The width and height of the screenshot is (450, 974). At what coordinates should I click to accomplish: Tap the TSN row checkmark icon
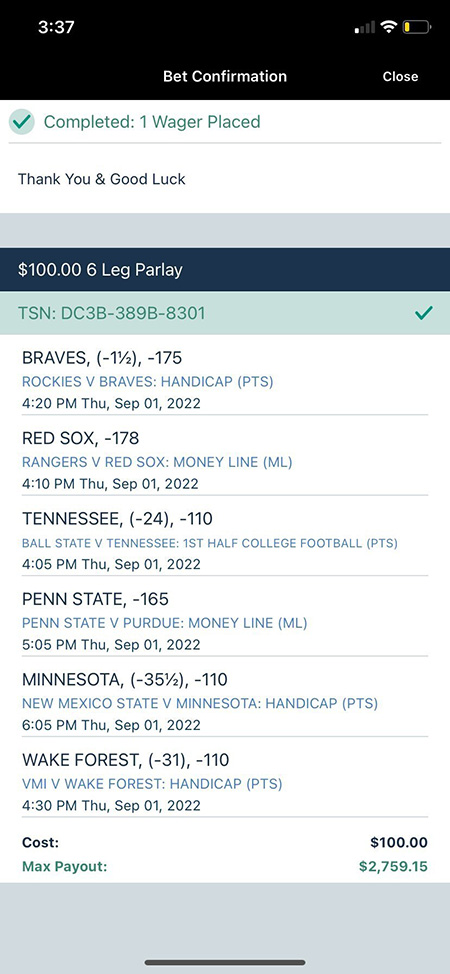pyautogui.click(x=423, y=313)
